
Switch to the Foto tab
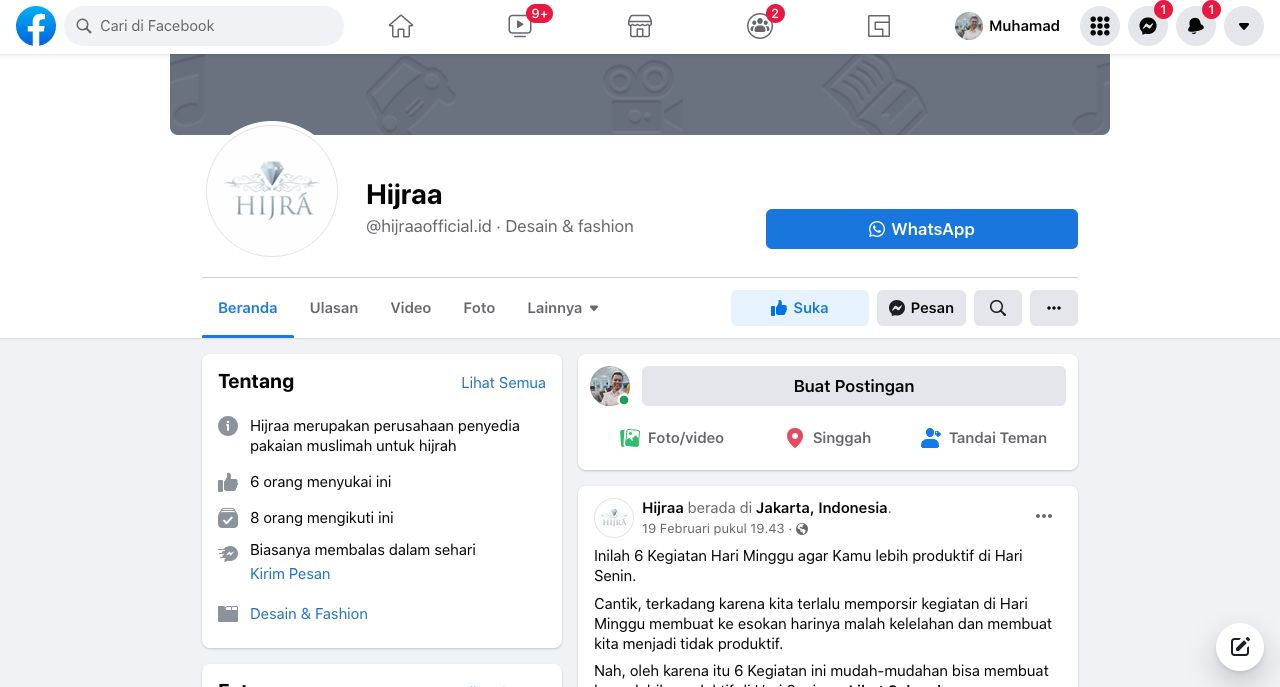[479, 308]
